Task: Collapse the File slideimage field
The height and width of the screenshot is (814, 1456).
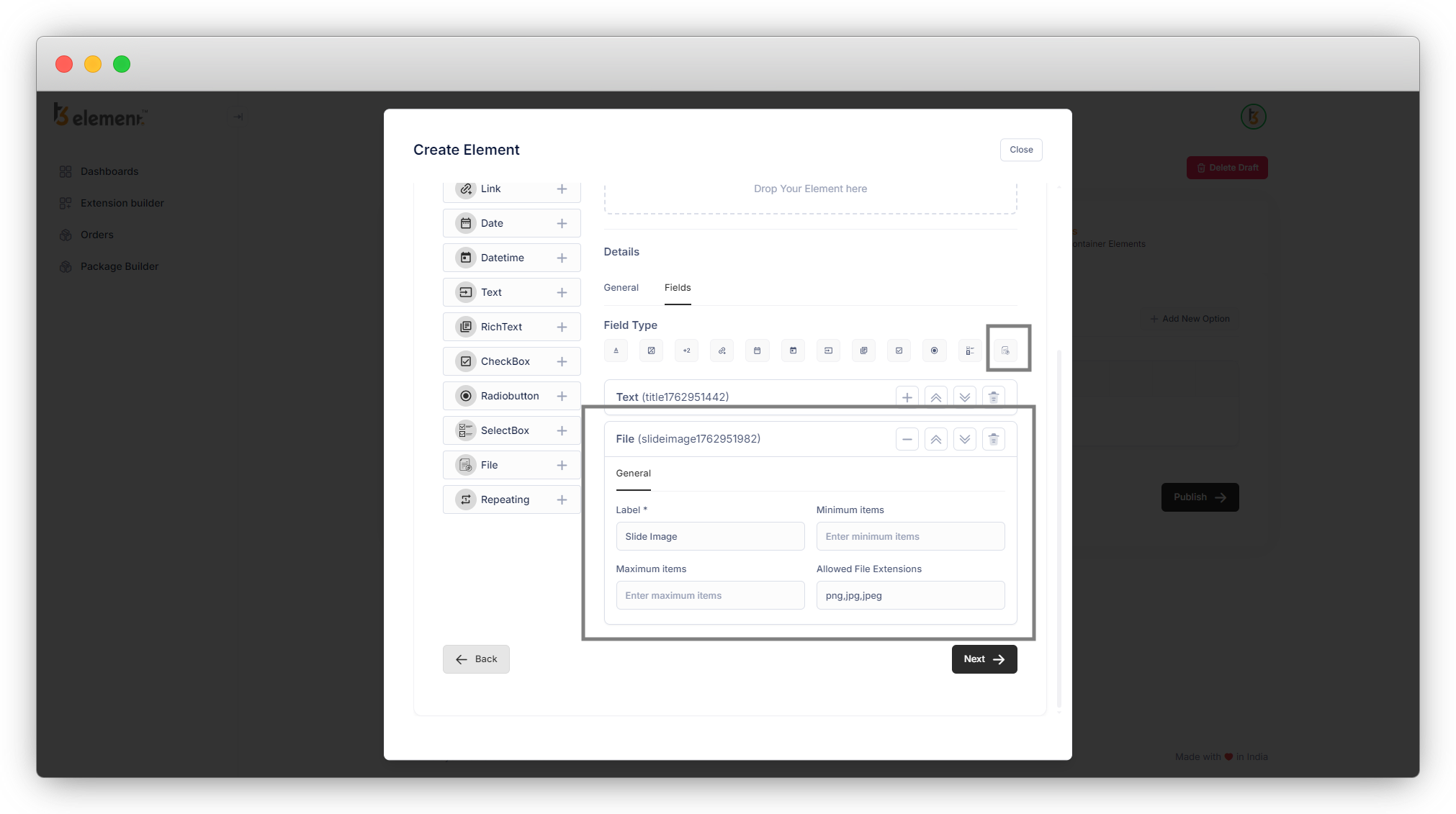Action: click(907, 439)
